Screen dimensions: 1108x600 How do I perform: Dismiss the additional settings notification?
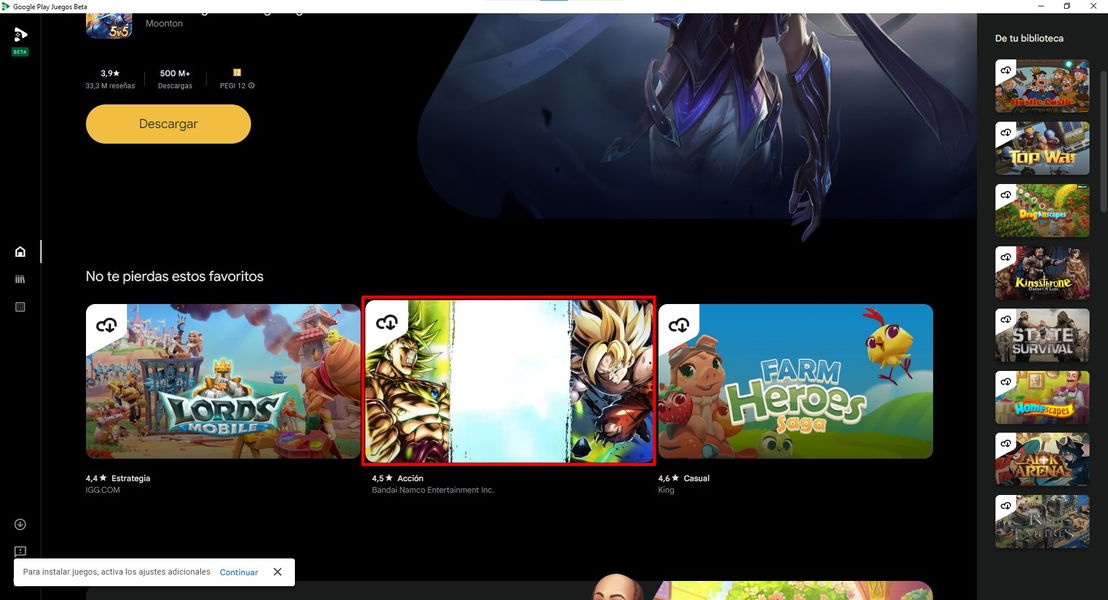pos(278,572)
